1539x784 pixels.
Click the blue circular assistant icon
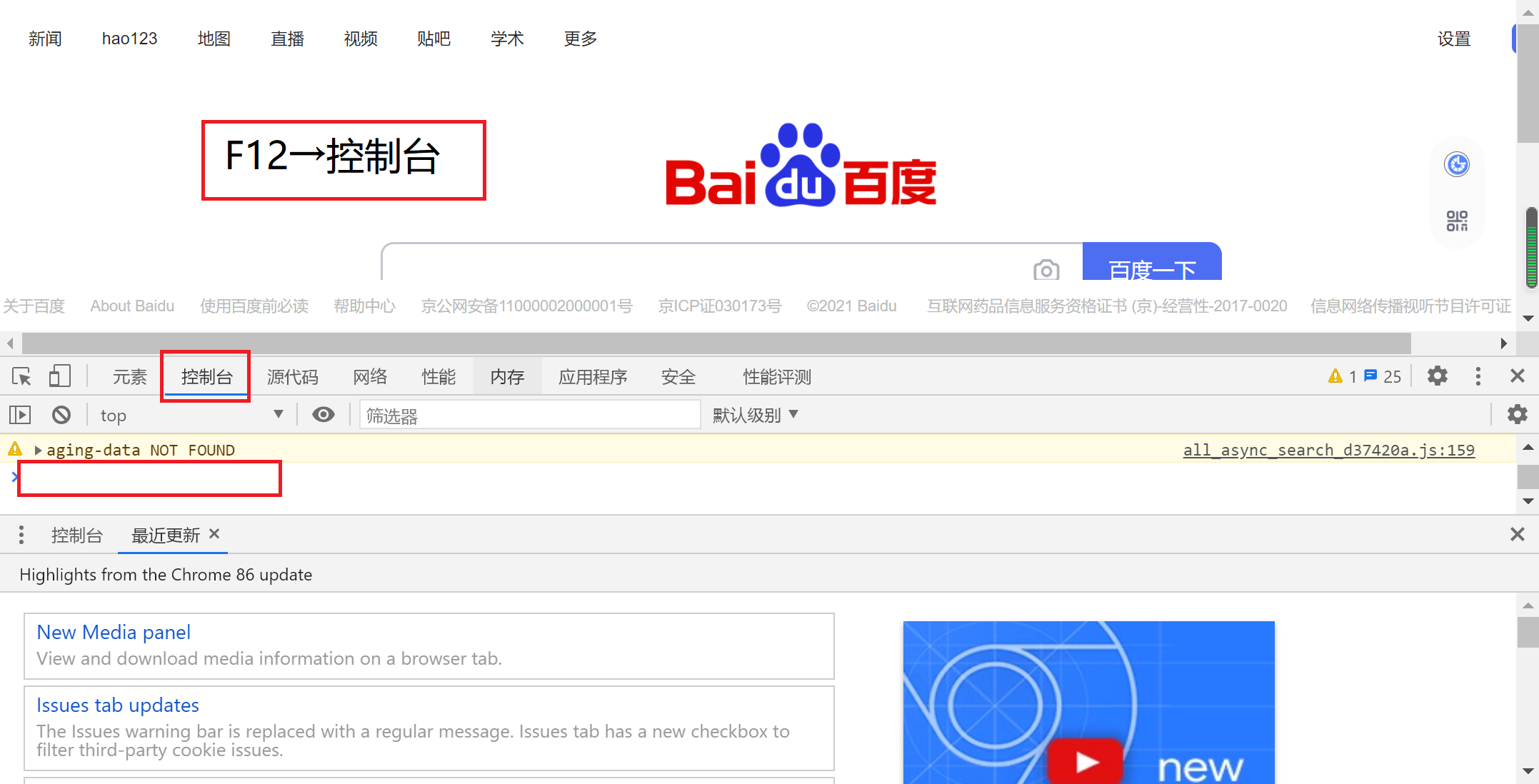click(x=1457, y=164)
